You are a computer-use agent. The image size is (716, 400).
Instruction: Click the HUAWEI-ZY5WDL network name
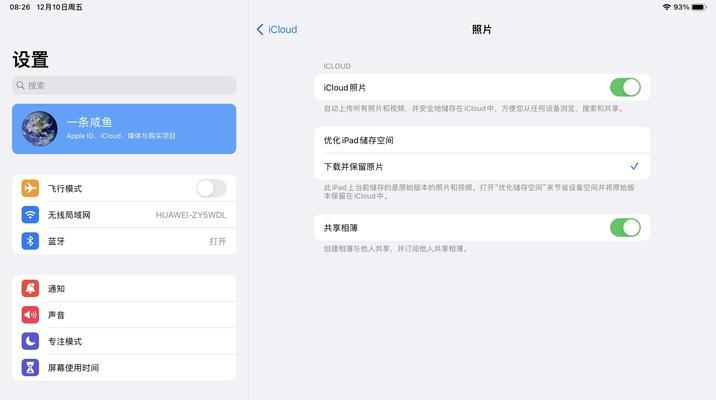pos(191,215)
